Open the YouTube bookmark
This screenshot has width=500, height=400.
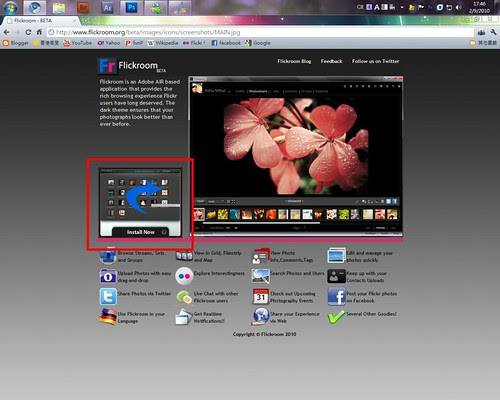(78, 43)
